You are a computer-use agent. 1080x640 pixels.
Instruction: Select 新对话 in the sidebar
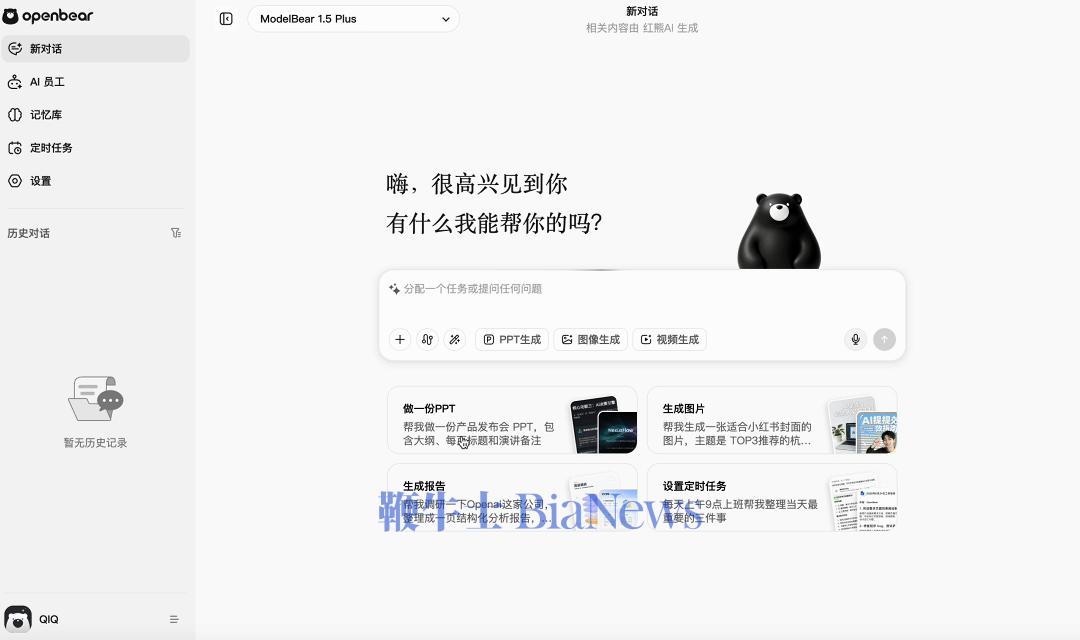click(x=95, y=49)
